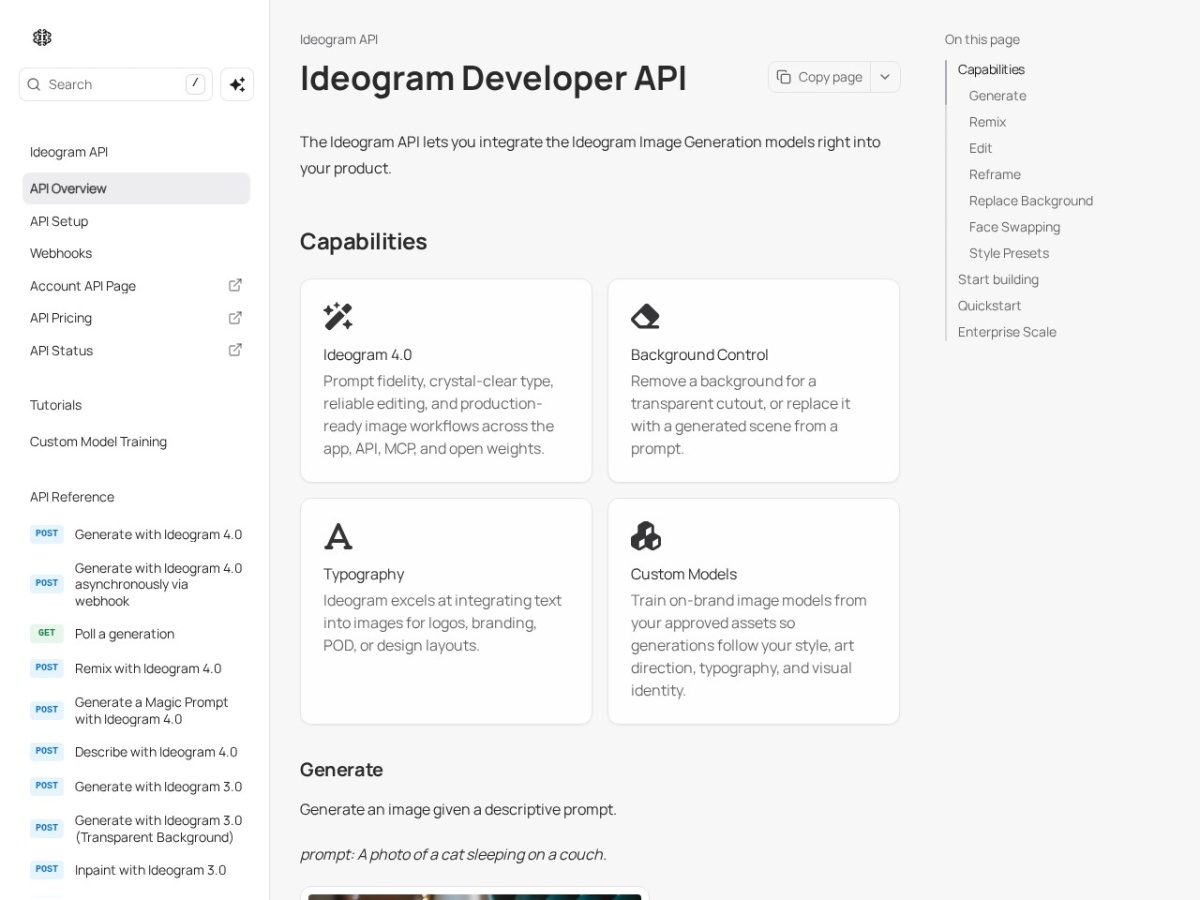Open the AI assistant sparkle button

(237, 85)
